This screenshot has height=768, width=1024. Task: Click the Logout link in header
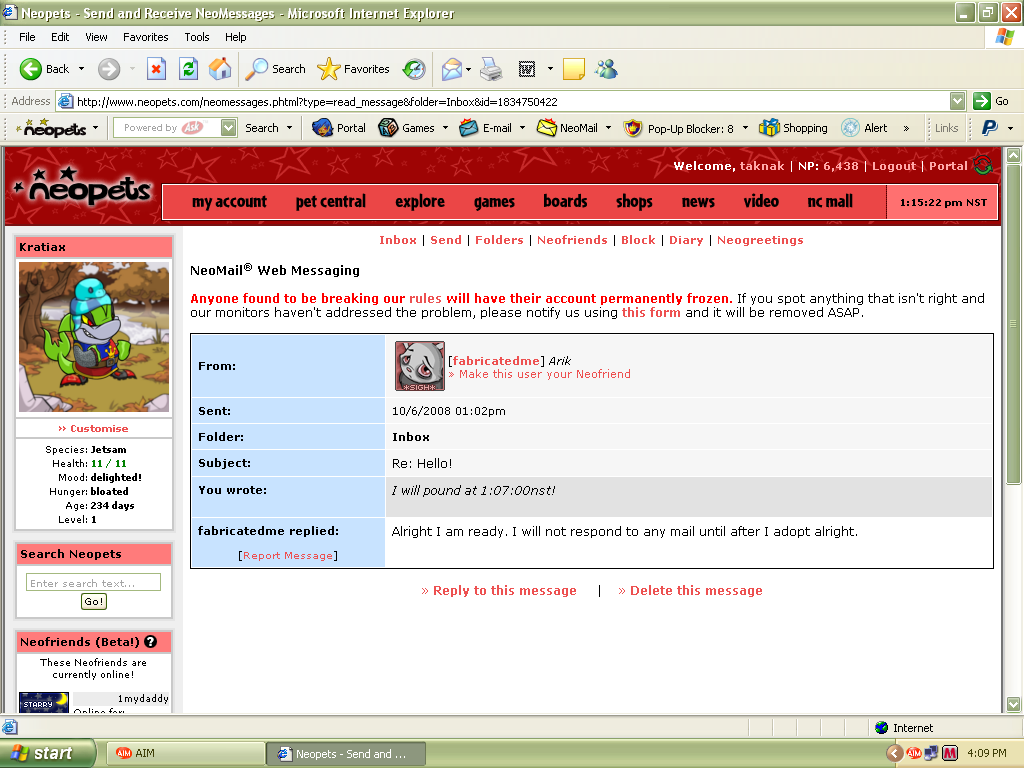click(893, 166)
